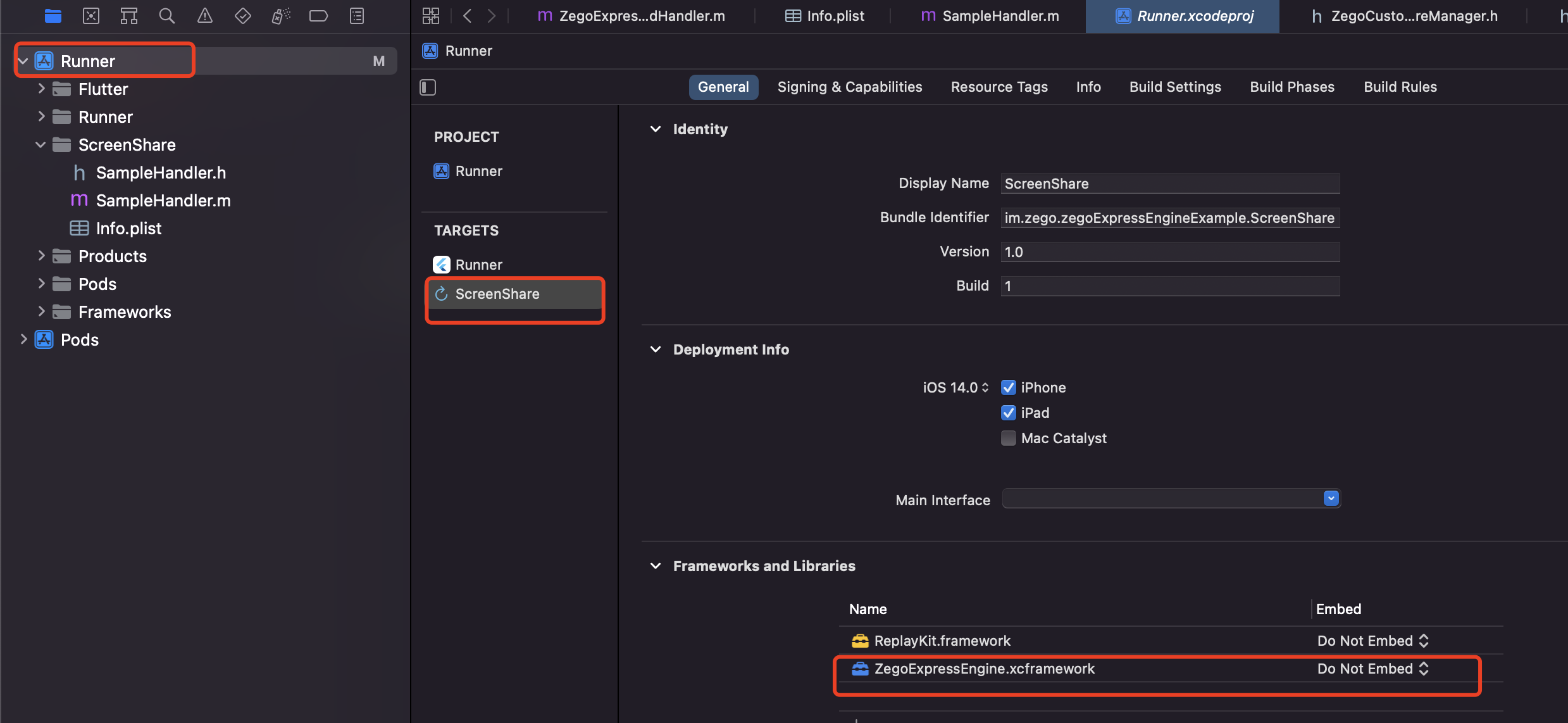This screenshot has height=723, width=1568.
Task: Switch to the General tab
Action: pyautogui.click(x=723, y=87)
